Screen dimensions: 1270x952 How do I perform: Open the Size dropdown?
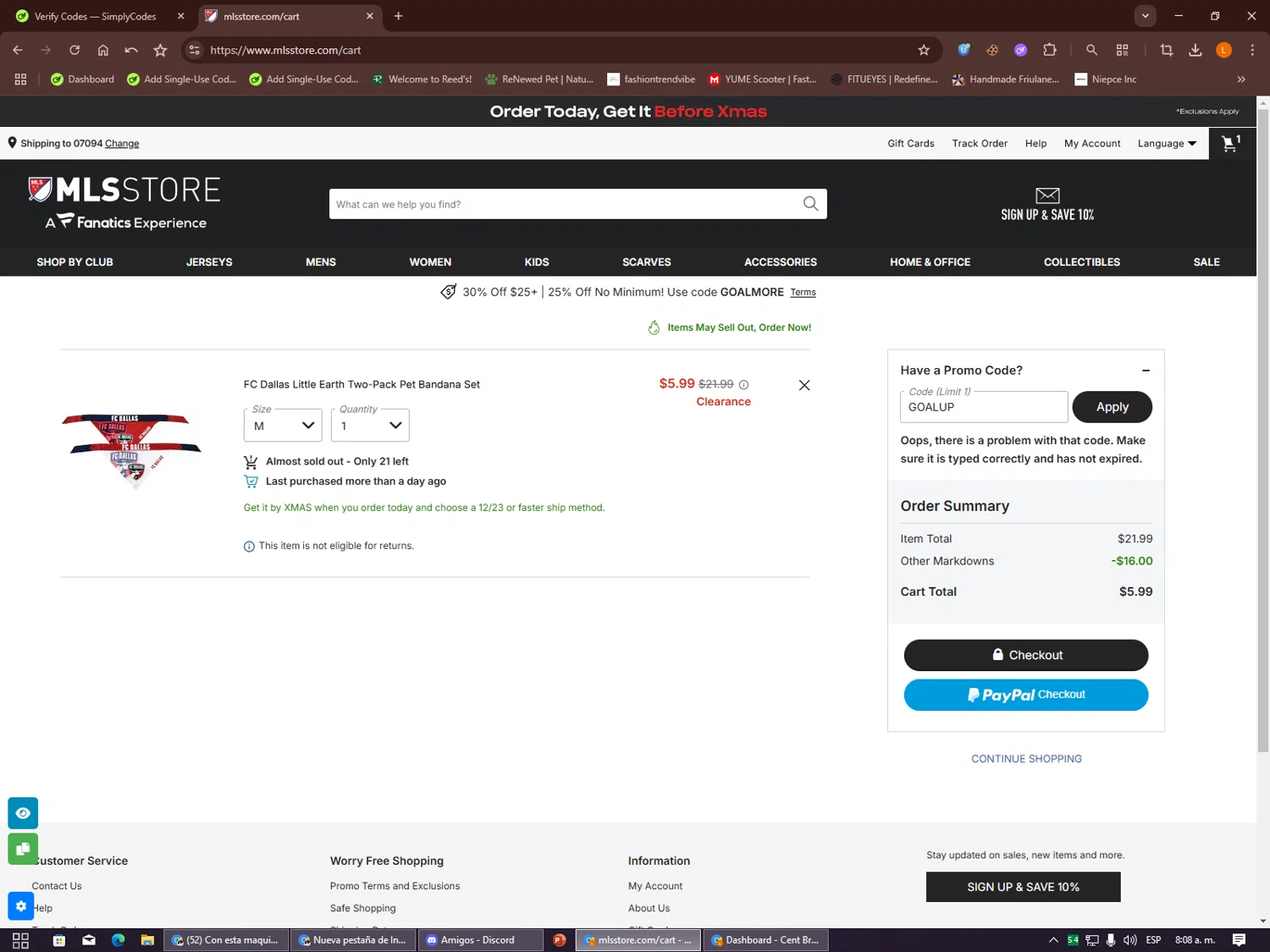coord(283,426)
